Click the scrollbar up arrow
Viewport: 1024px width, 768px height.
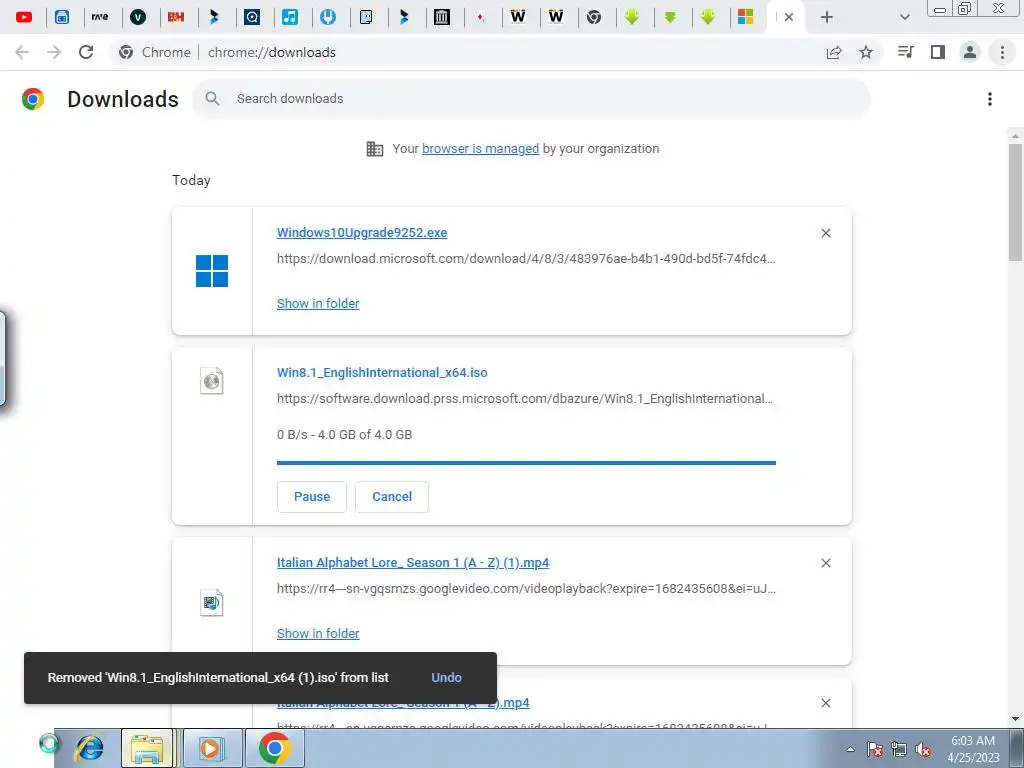(x=1015, y=135)
